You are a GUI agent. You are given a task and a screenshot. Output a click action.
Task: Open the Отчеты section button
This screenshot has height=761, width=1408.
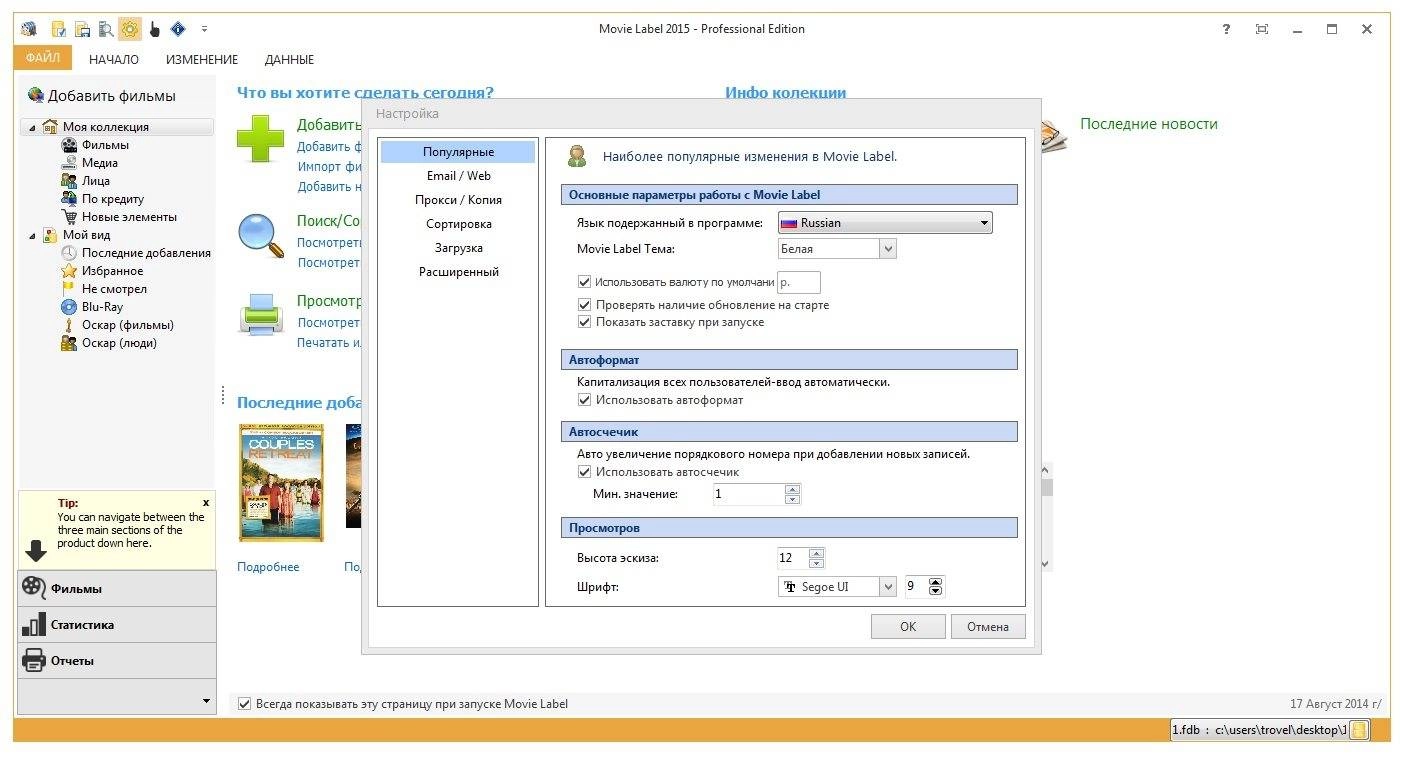point(117,661)
